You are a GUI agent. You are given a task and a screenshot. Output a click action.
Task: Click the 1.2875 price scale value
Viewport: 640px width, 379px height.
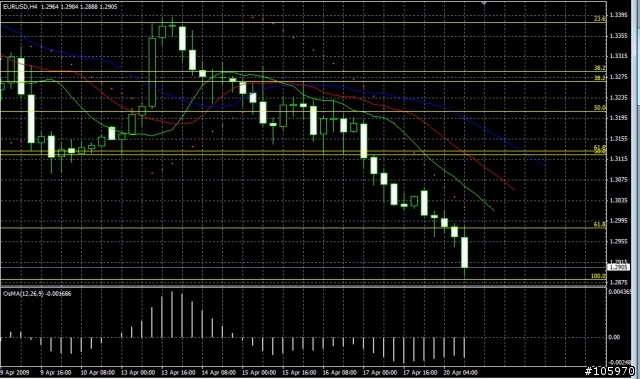pos(618,282)
